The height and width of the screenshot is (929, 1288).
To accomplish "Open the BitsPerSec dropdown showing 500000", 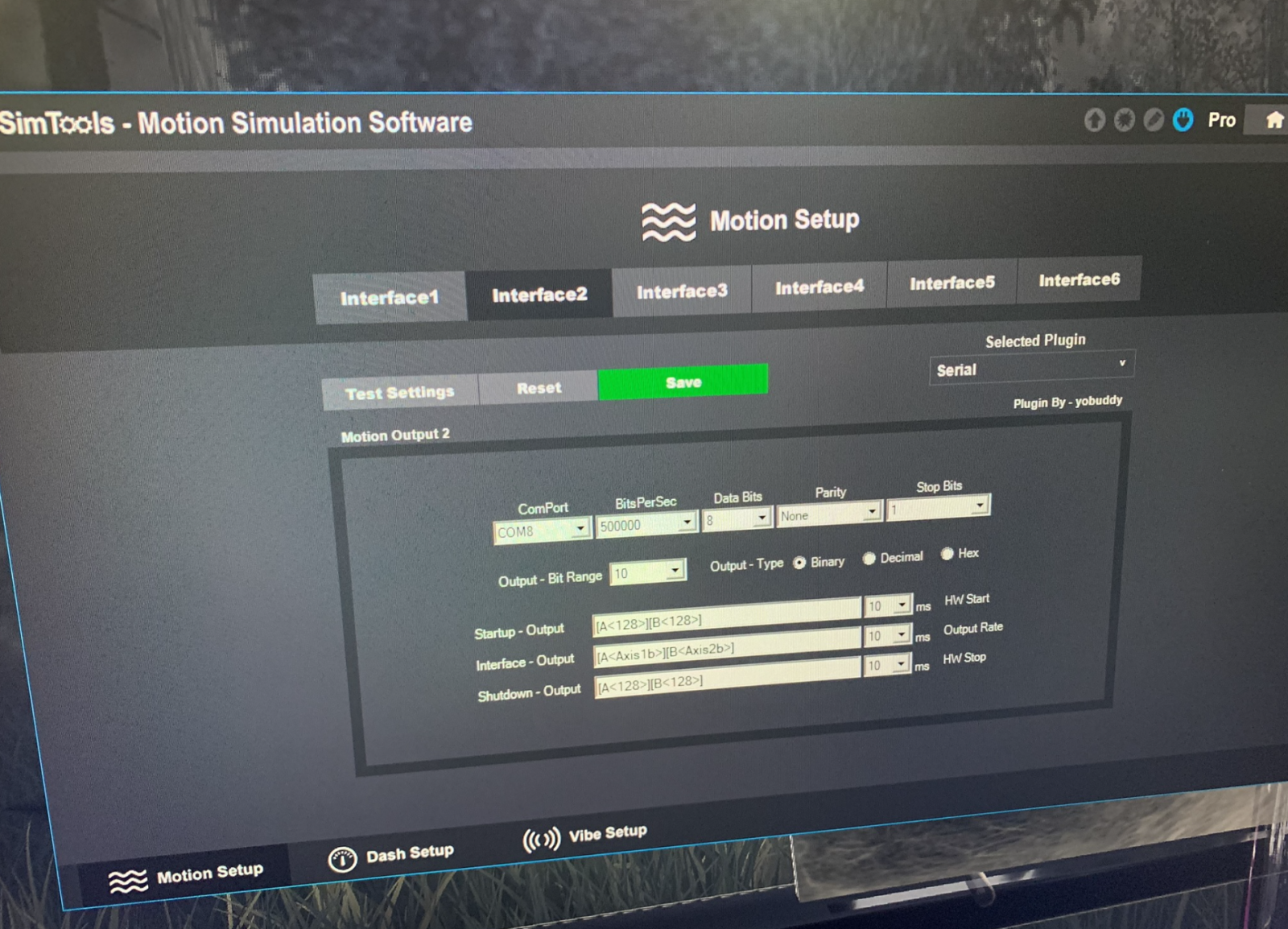I will pyautogui.click(x=646, y=524).
